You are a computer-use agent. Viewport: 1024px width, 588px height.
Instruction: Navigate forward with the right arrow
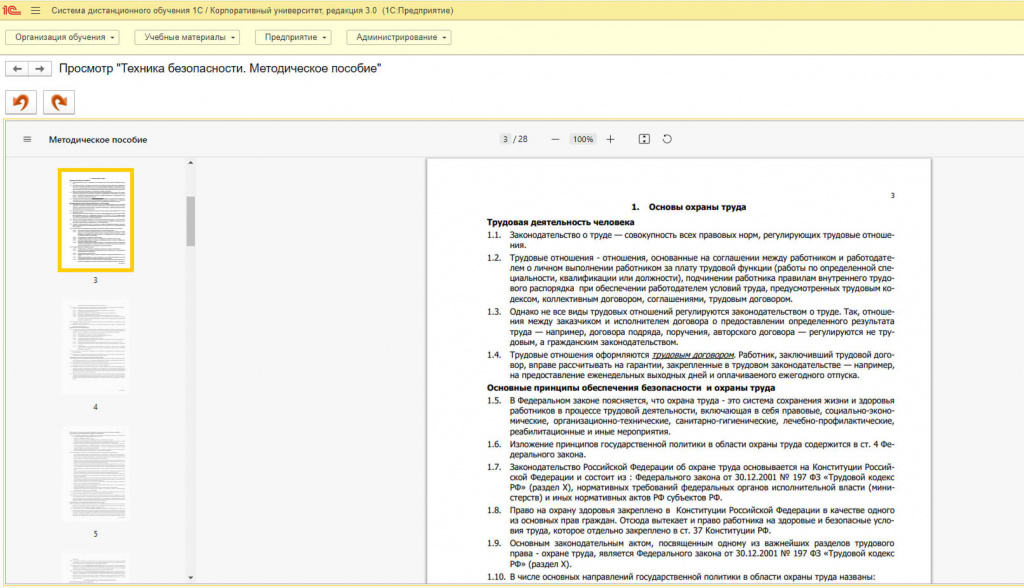[40, 68]
